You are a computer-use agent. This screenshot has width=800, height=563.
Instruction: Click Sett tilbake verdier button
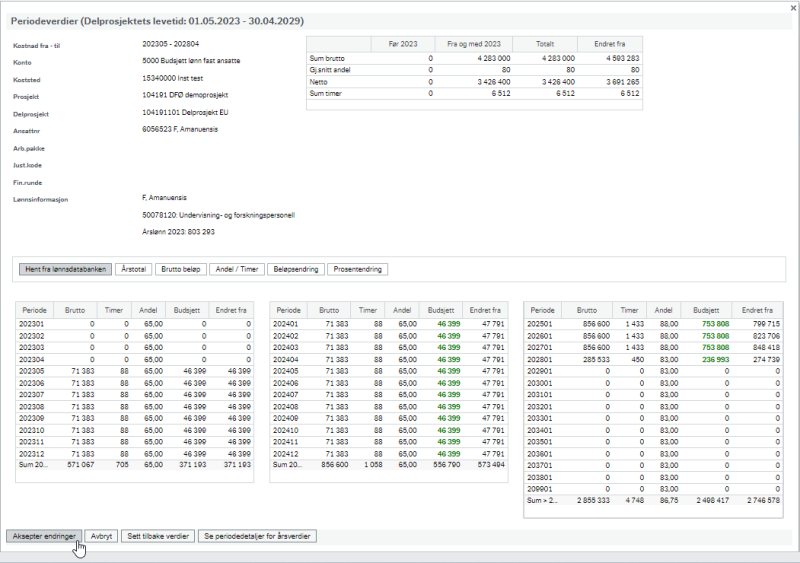[x=158, y=536]
